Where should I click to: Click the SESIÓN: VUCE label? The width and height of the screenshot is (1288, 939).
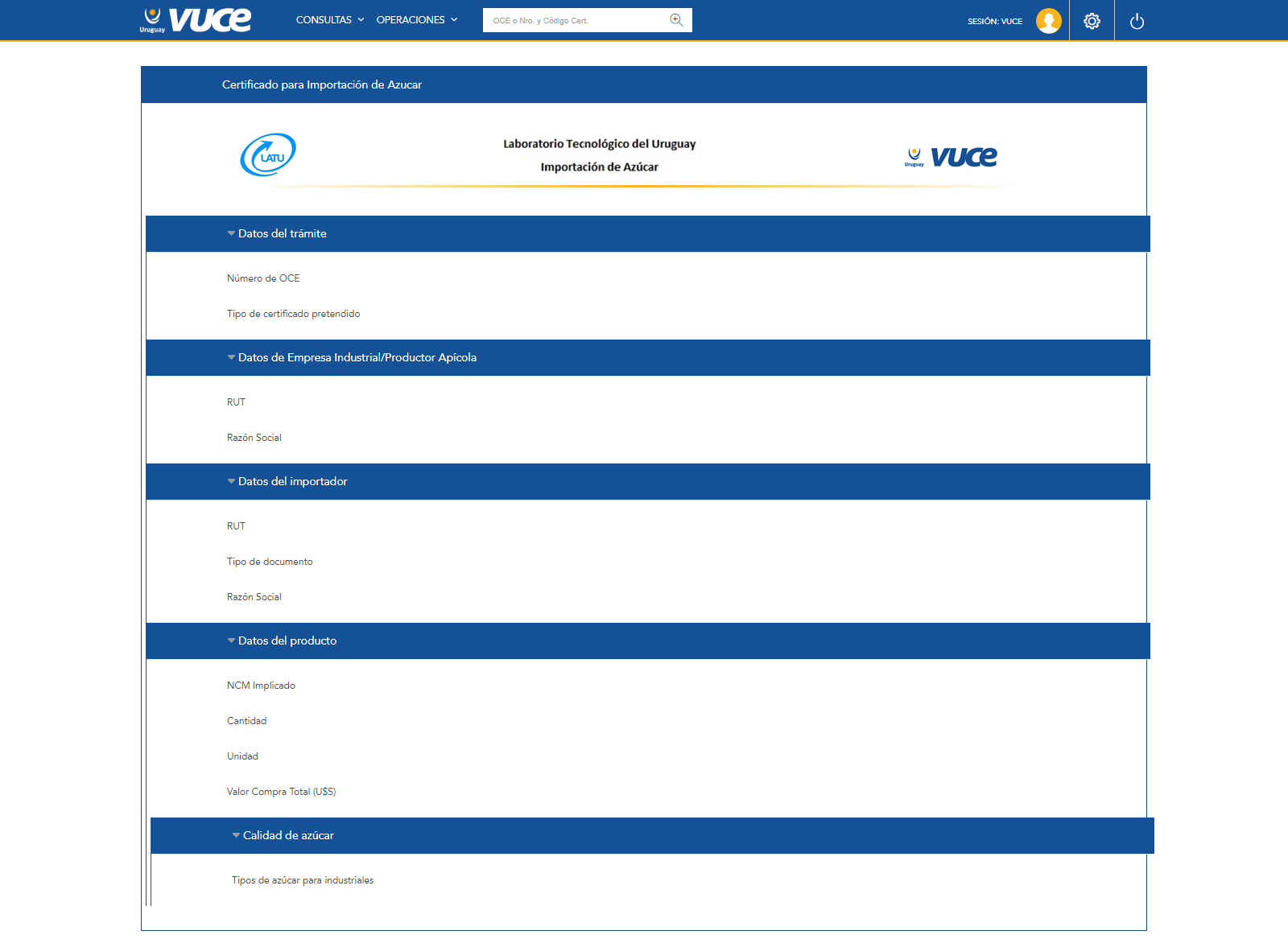pos(994,21)
